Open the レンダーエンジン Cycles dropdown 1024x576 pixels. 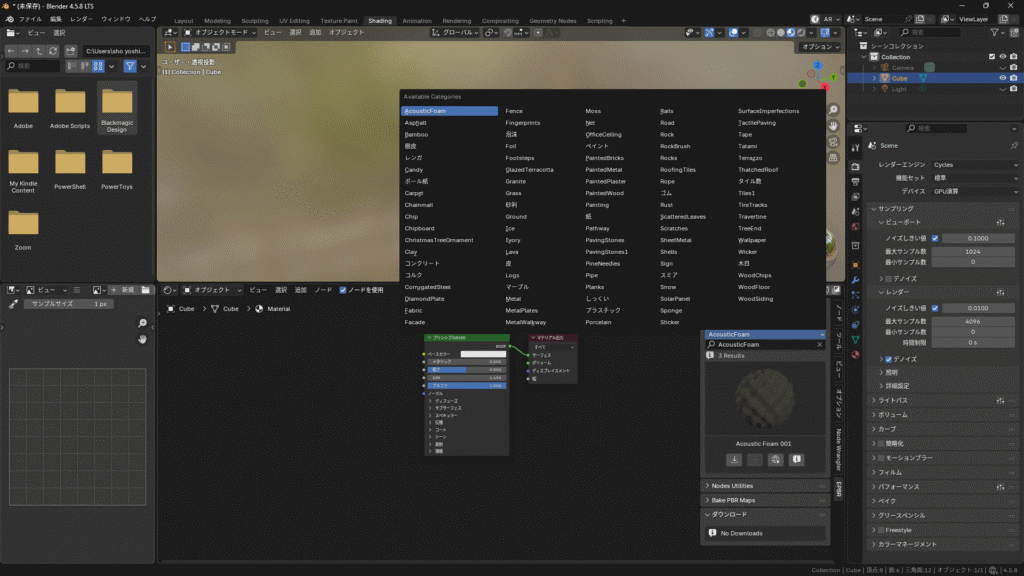pos(973,164)
